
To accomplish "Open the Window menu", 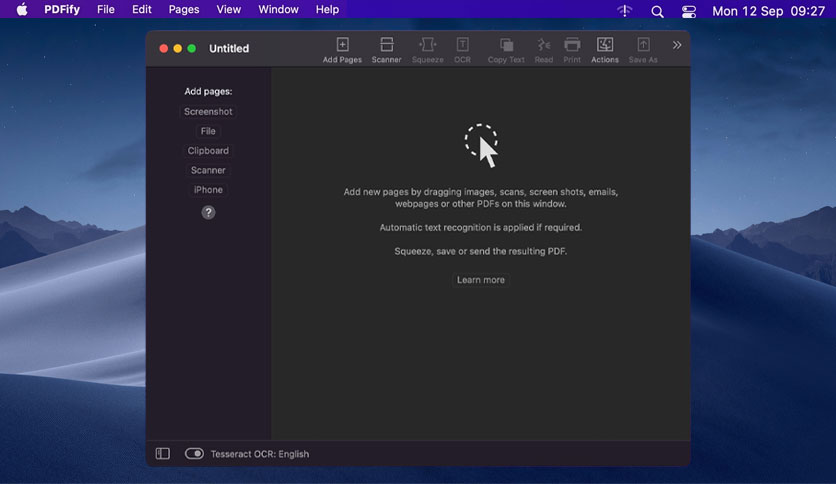I will click(x=278, y=10).
